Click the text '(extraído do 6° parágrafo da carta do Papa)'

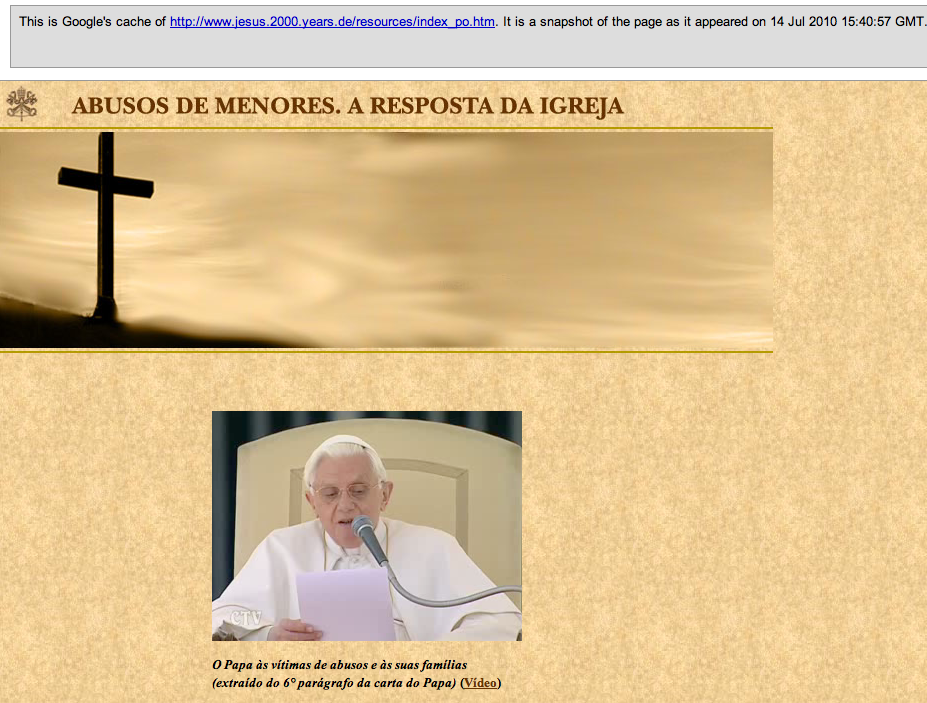pos(334,683)
